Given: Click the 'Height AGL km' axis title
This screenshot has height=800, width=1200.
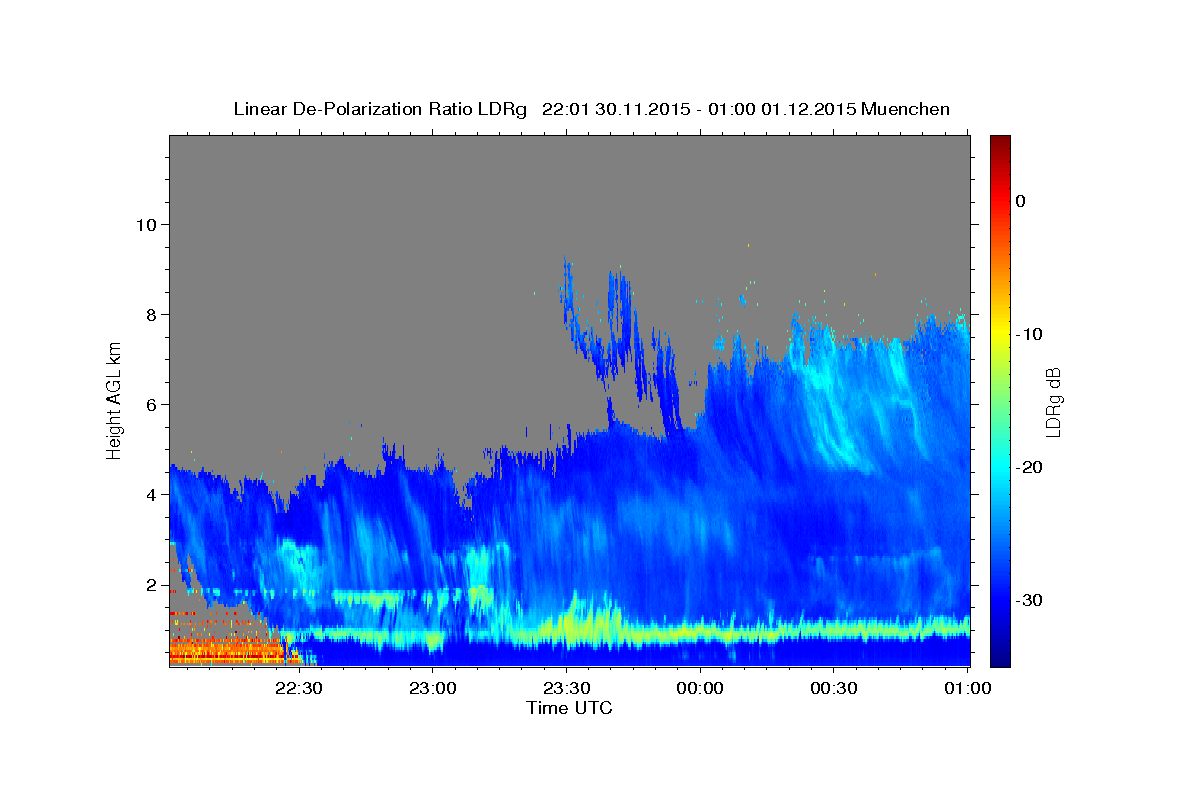Looking at the screenshot, I should [115, 400].
